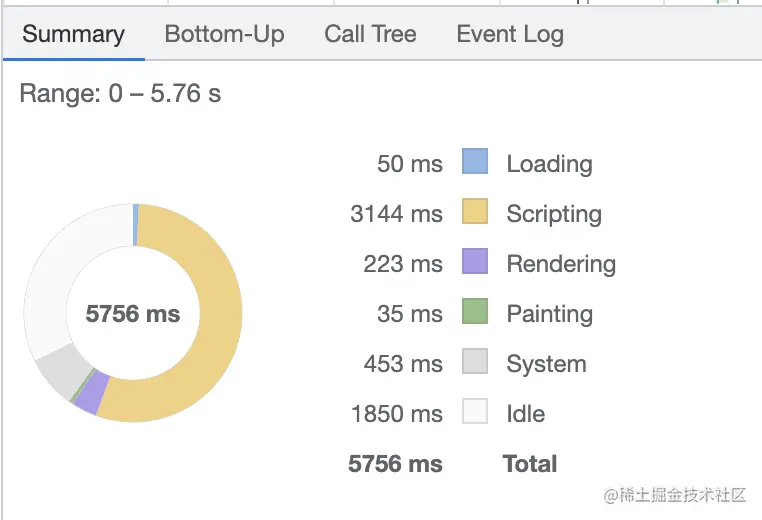Select the Call Tree tab
This screenshot has width=762, height=520.
pyautogui.click(x=370, y=34)
